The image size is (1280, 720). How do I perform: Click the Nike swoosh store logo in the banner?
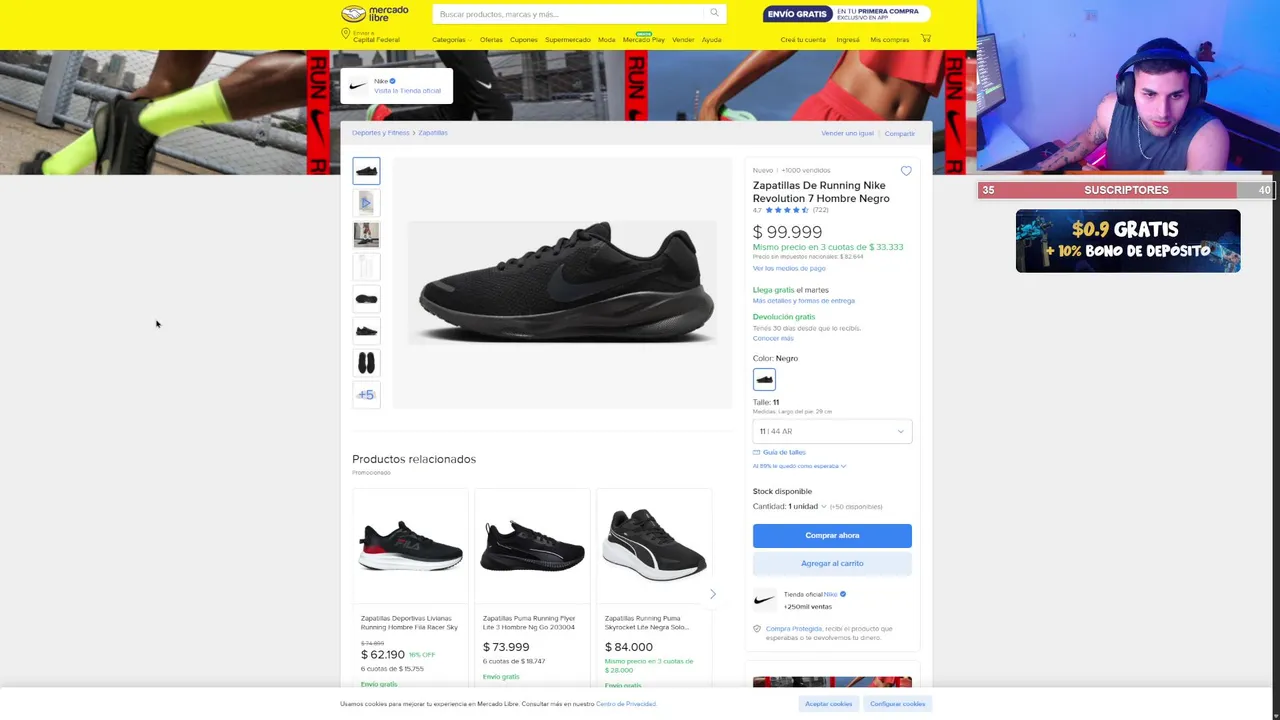[x=358, y=85]
